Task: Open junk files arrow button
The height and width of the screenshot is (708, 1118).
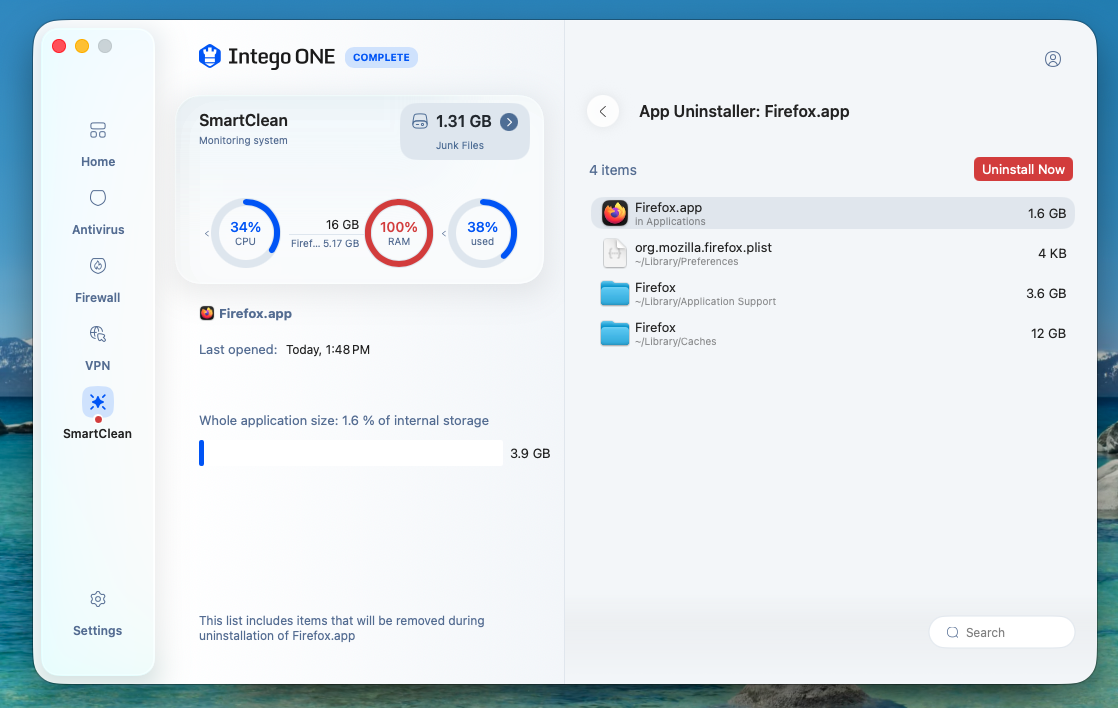Action: point(509,122)
